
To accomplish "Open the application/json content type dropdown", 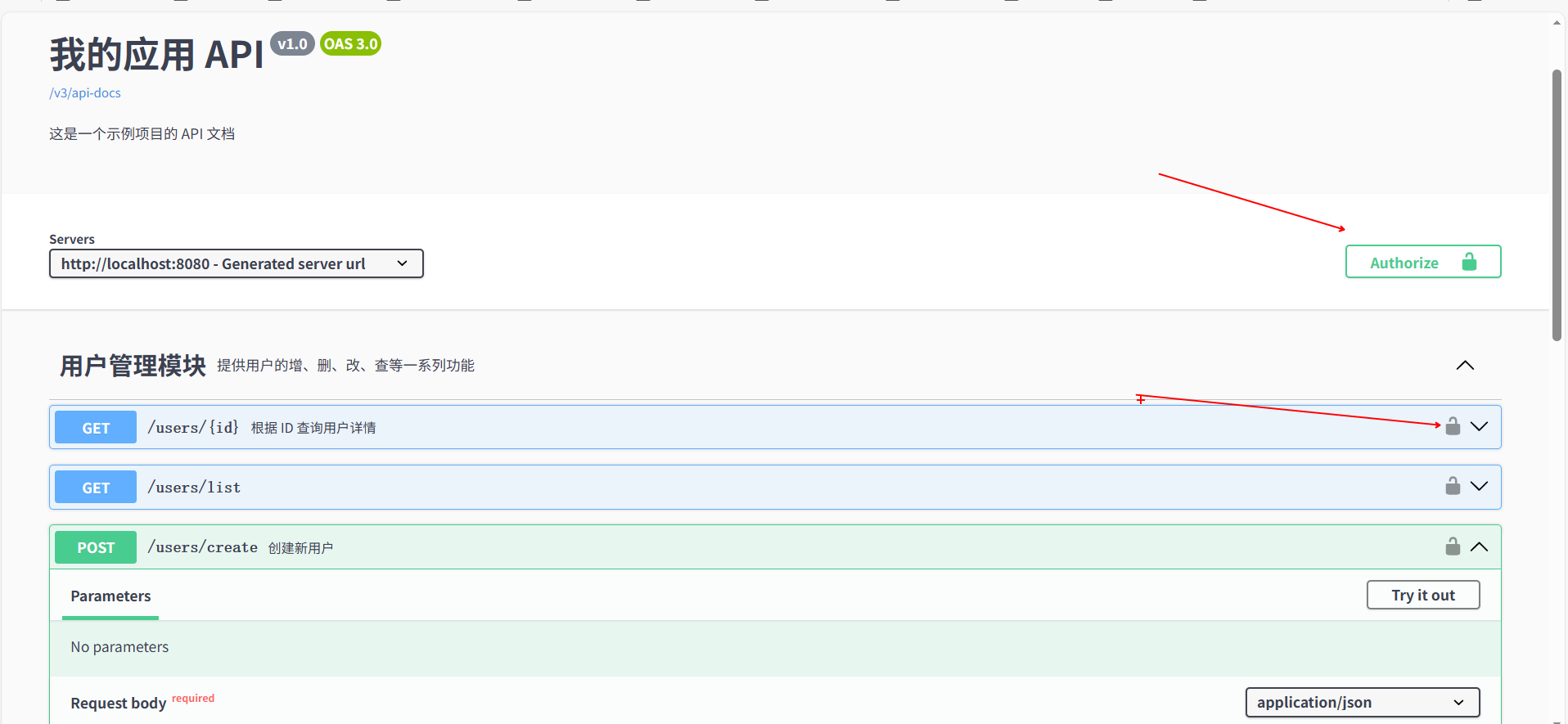I will pyautogui.click(x=1362, y=702).
